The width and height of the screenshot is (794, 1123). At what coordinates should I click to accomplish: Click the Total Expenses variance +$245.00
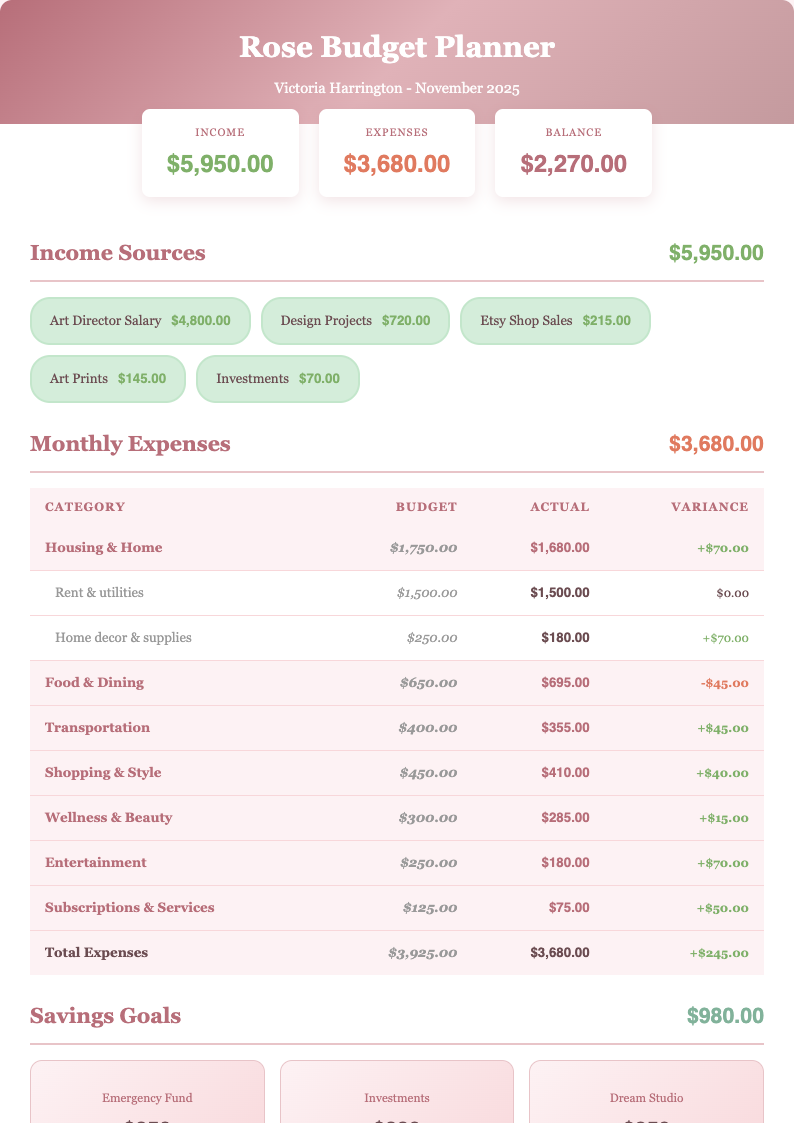click(x=719, y=954)
